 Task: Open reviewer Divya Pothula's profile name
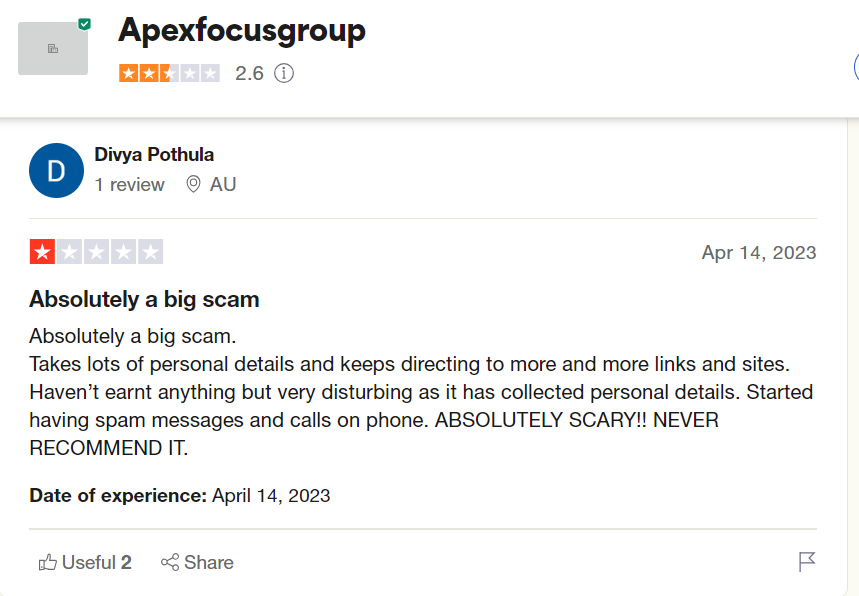click(x=154, y=154)
